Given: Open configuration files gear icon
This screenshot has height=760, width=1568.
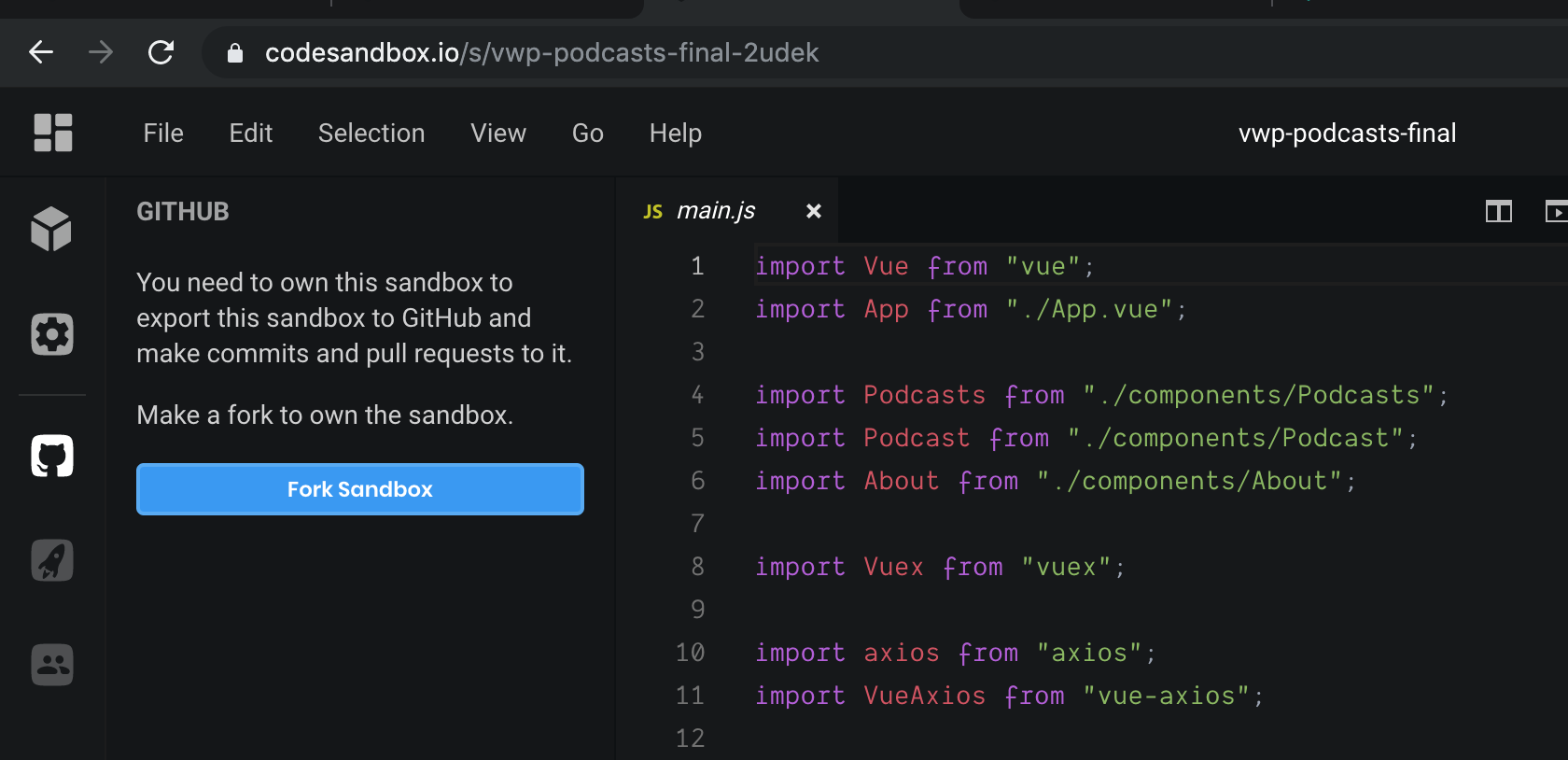Looking at the screenshot, I should tap(52, 334).
